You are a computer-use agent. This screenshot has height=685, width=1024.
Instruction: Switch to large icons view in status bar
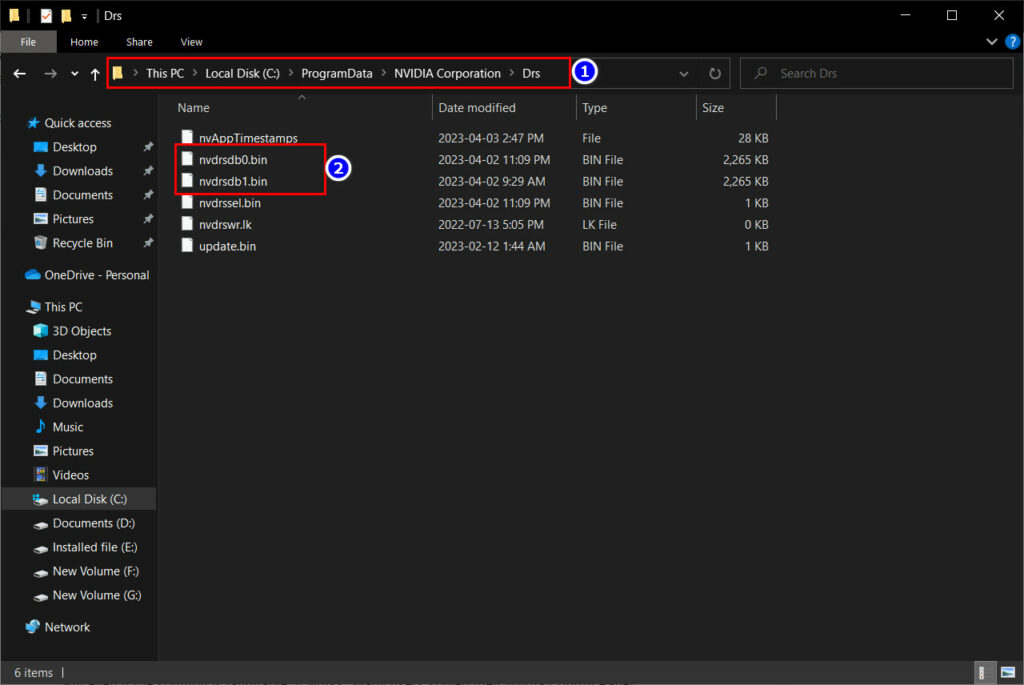pos(1006,673)
